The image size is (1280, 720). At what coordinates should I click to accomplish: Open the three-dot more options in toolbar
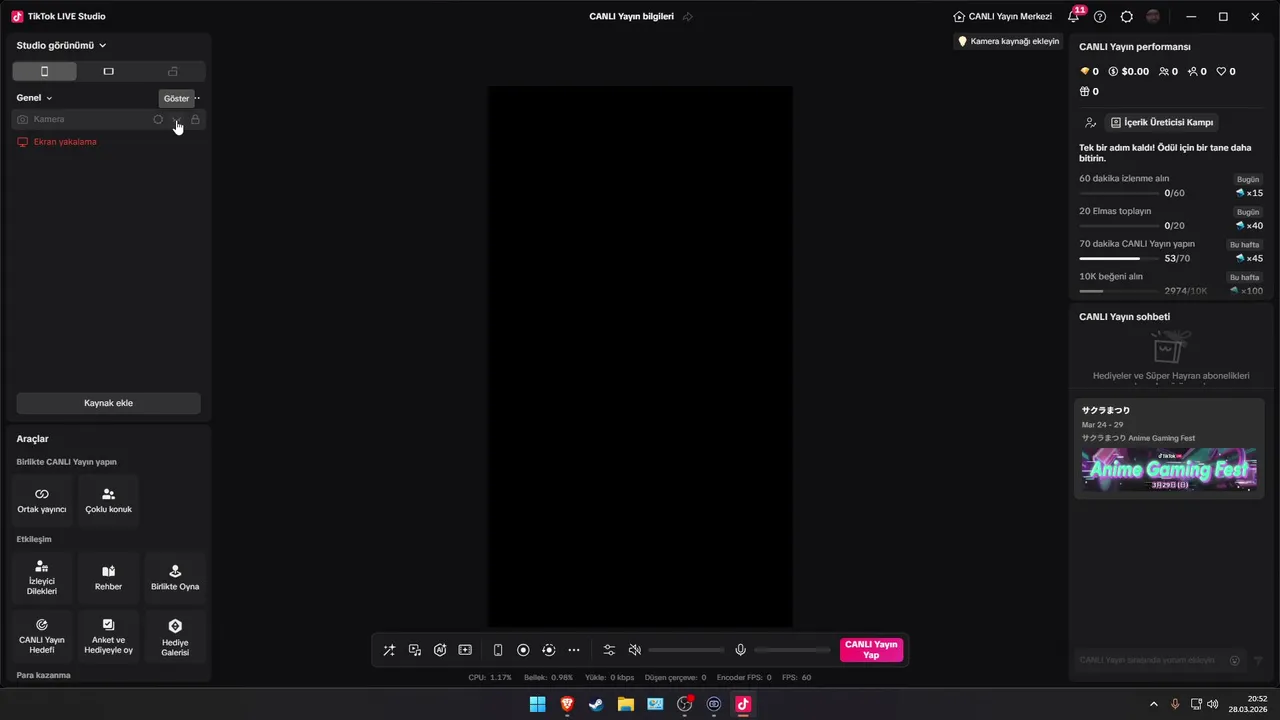coord(574,650)
